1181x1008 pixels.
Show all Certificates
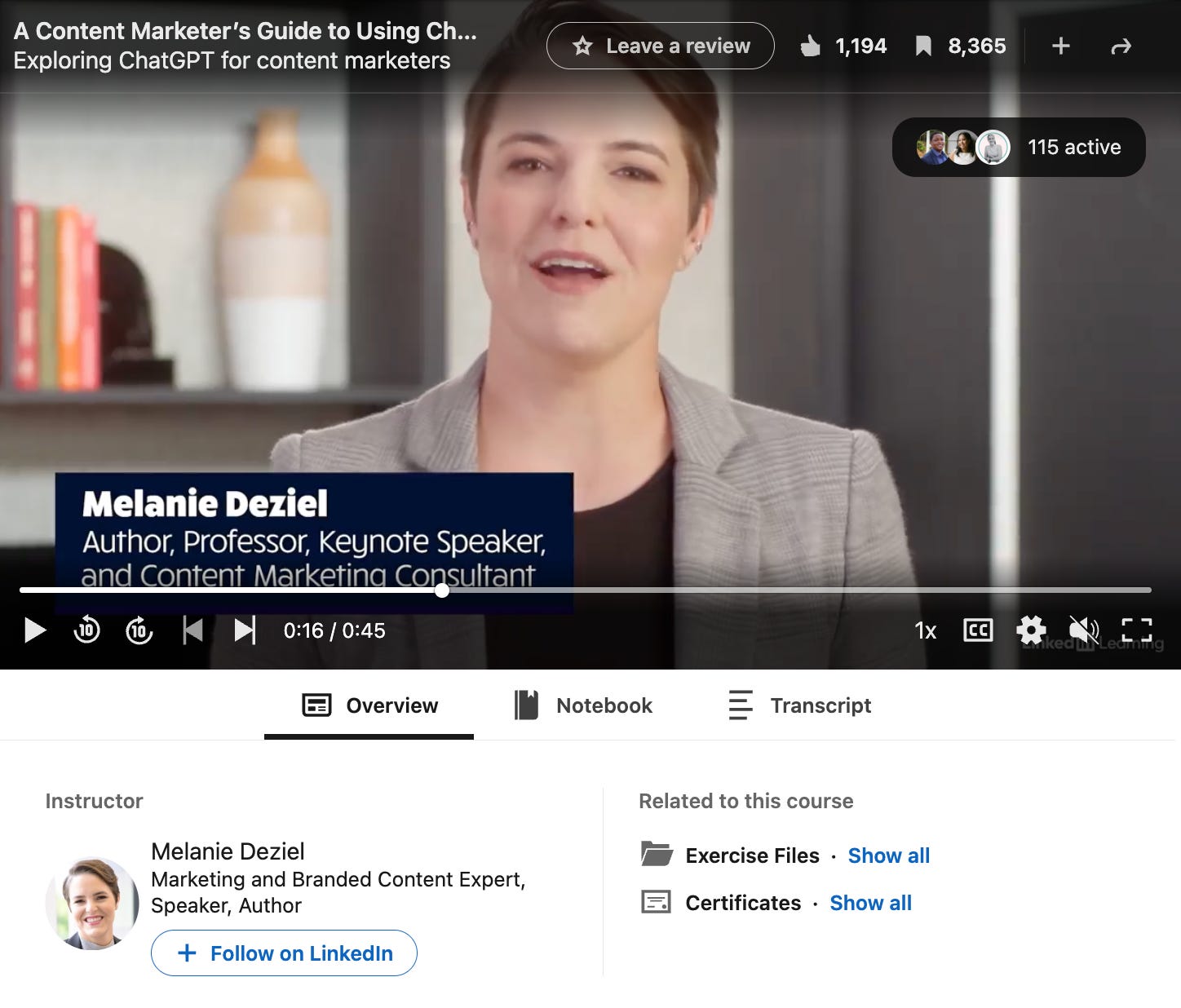pyautogui.click(x=870, y=903)
